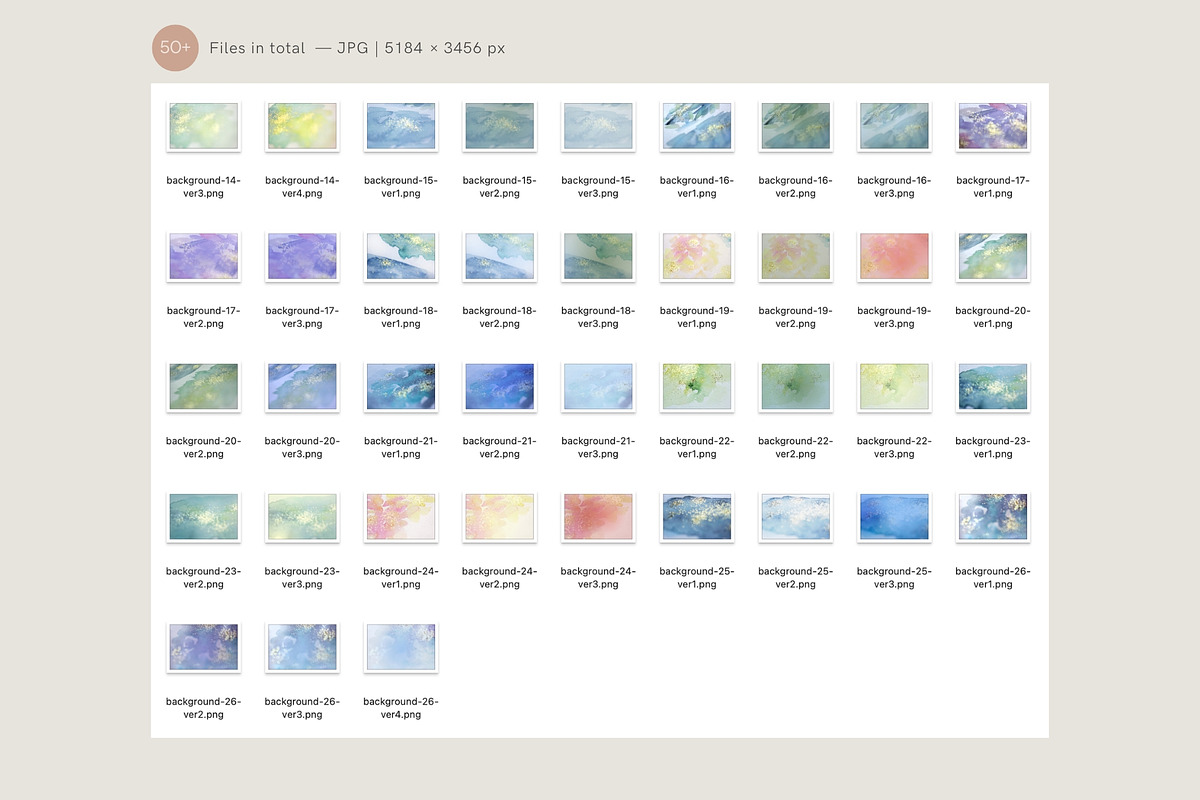Screen dimensions: 1200x800
Task: Click the file name background-23-ver1.png
Action: coord(993,447)
